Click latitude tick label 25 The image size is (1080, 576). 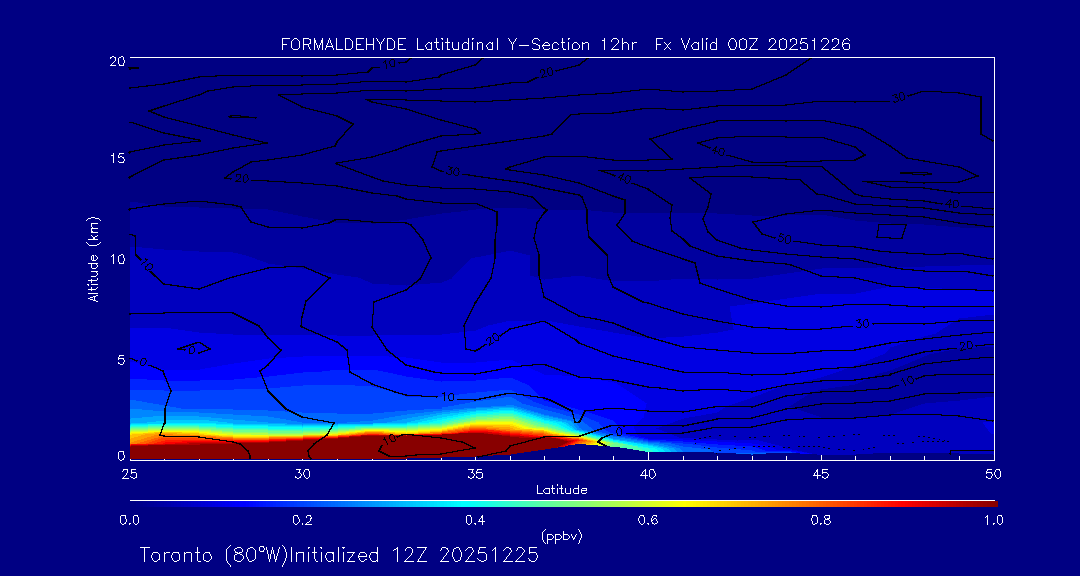tap(129, 472)
